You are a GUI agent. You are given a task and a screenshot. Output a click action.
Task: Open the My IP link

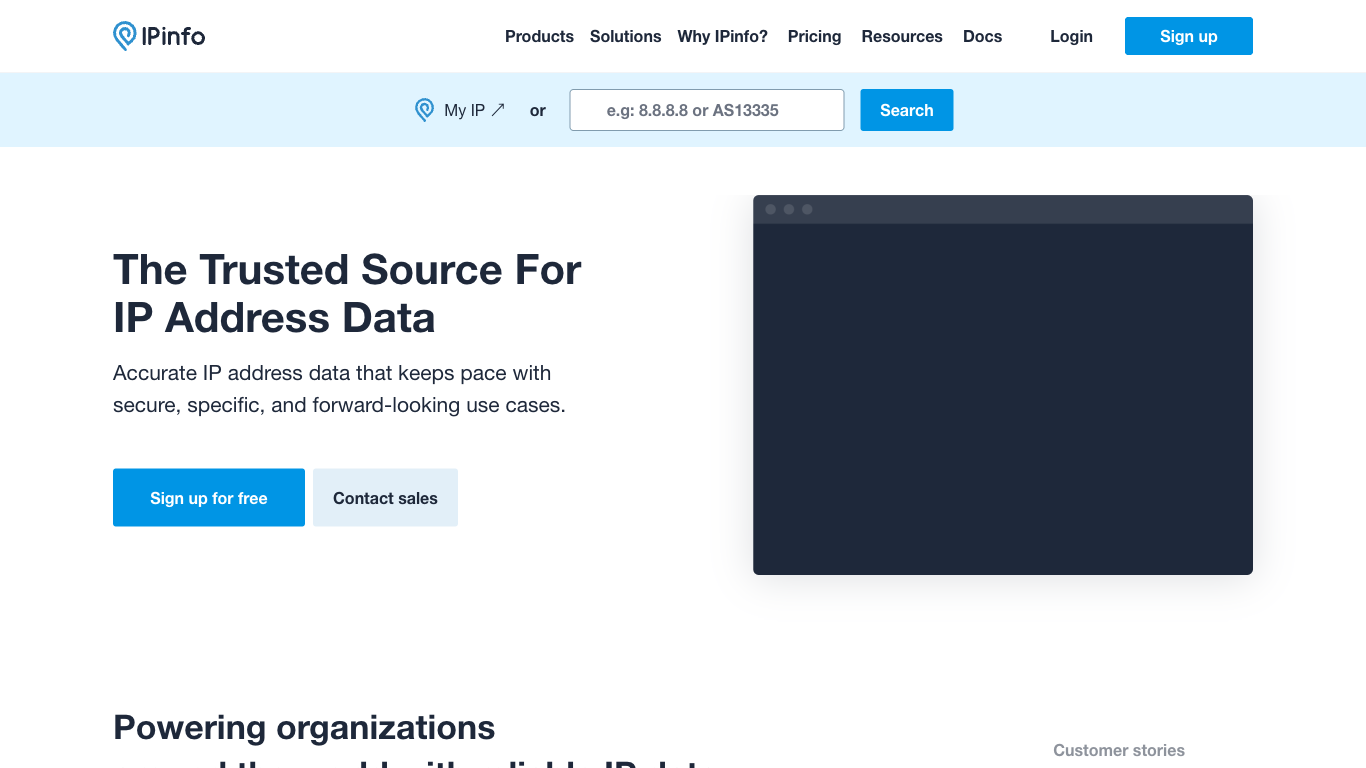474,110
